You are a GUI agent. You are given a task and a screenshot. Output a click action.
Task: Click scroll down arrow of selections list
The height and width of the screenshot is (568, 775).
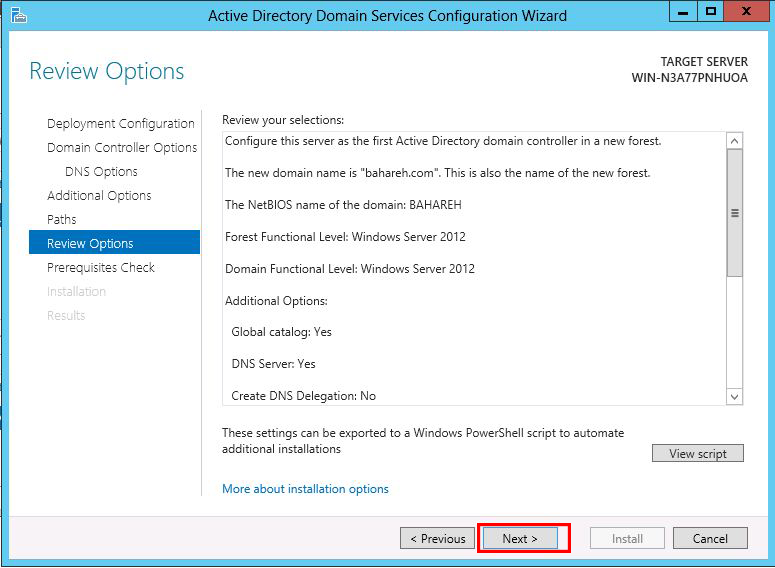734,396
